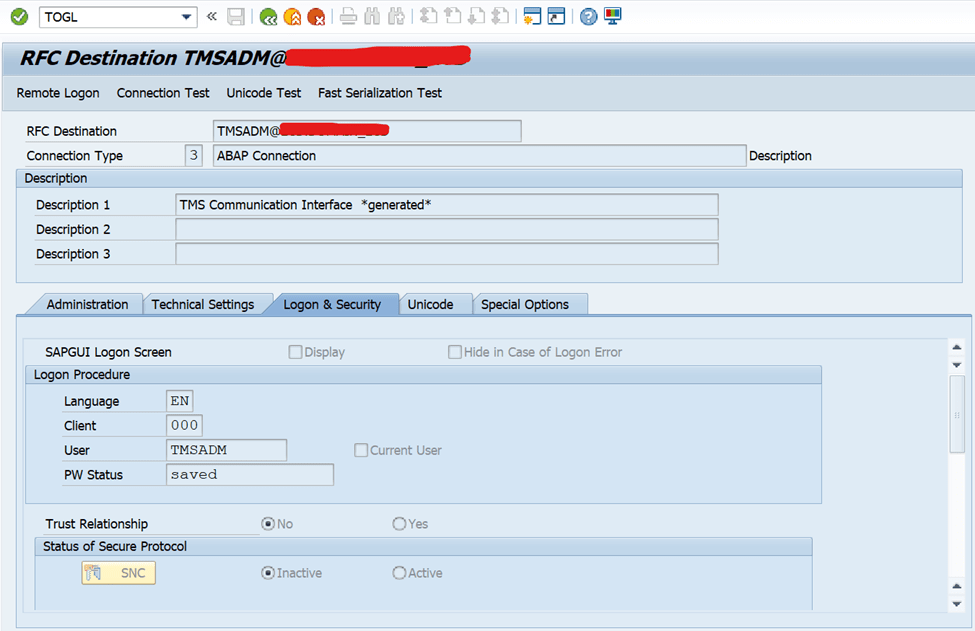Jump to the Last Page icon
Viewport: 975px width, 631px height.
pos(501,17)
